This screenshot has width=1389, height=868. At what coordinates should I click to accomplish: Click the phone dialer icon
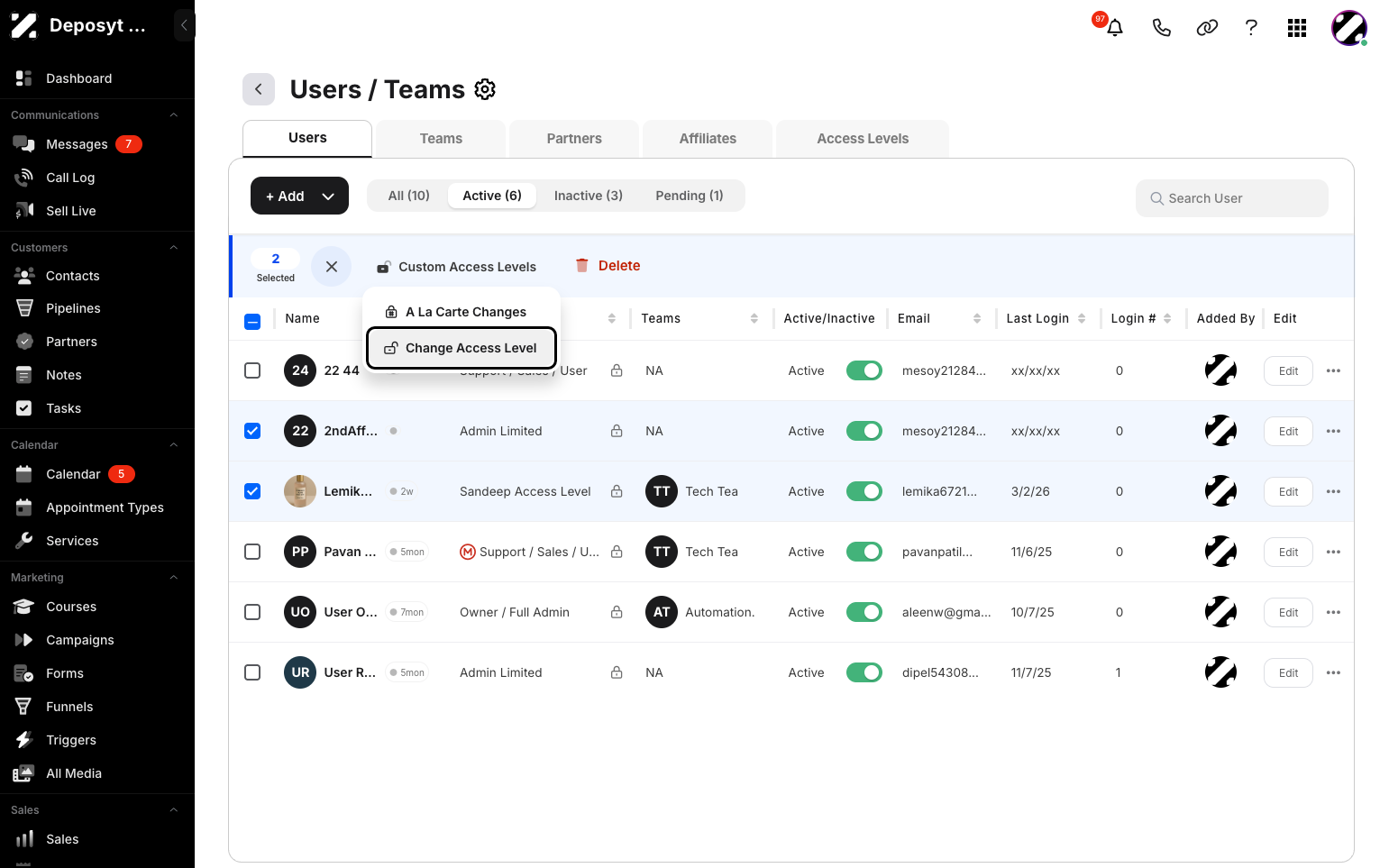[x=1162, y=28]
